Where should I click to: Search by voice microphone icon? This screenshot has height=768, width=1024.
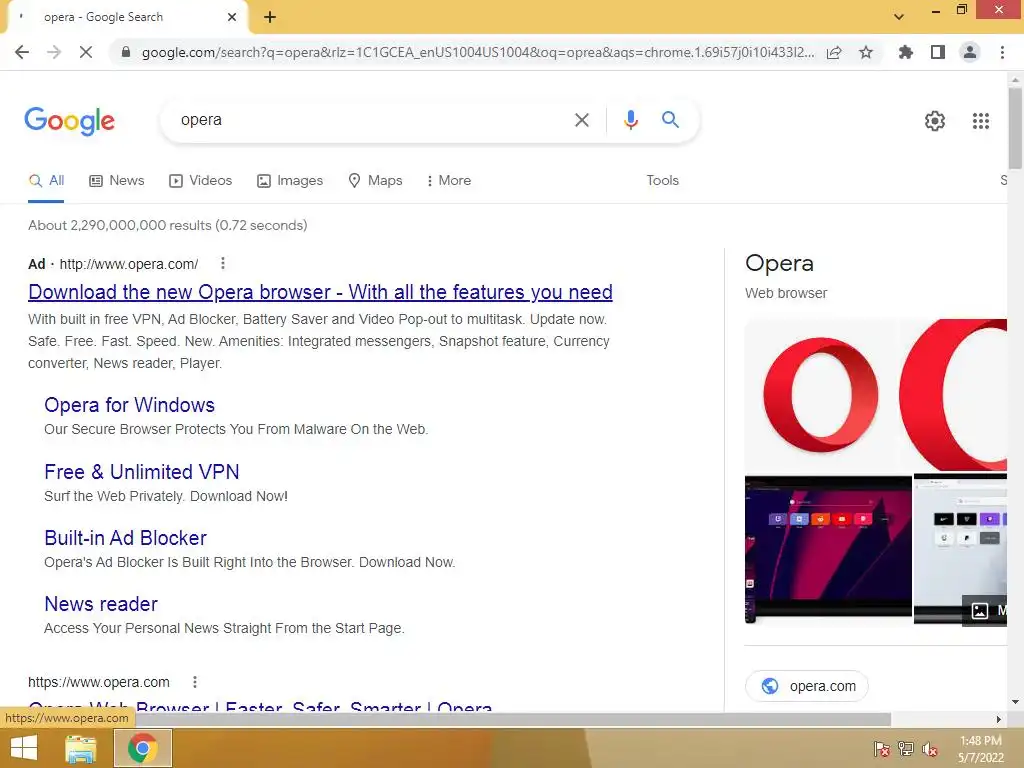click(x=630, y=120)
